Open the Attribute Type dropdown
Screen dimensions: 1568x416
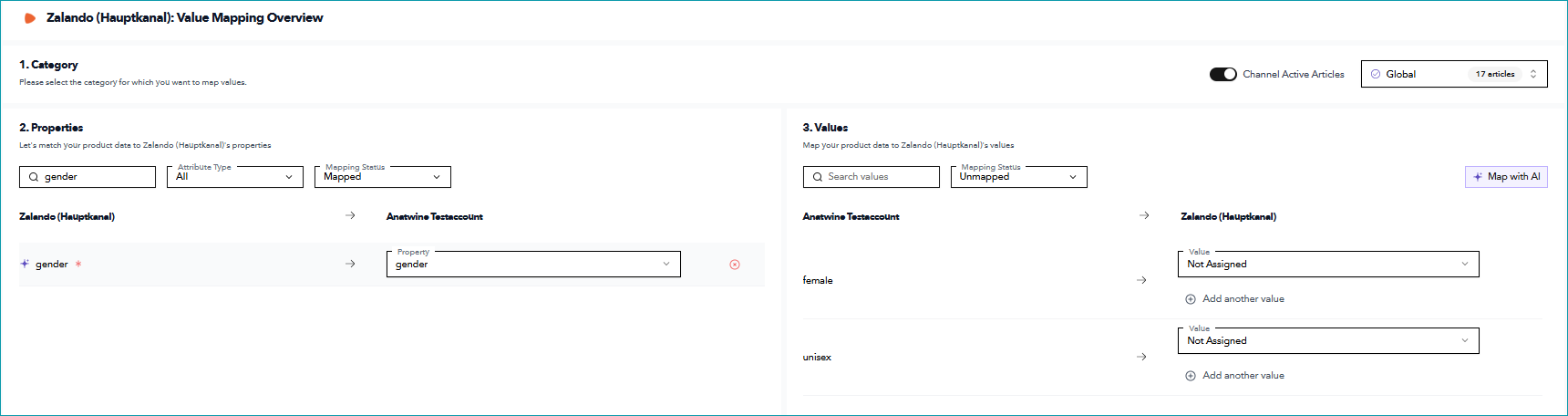point(235,177)
